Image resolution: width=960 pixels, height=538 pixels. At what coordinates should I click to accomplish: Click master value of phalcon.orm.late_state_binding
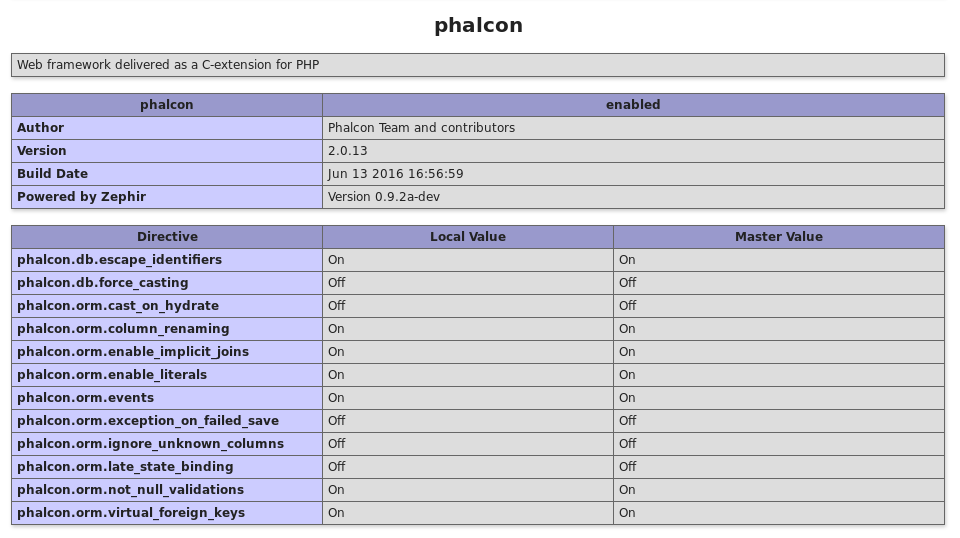coord(627,467)
